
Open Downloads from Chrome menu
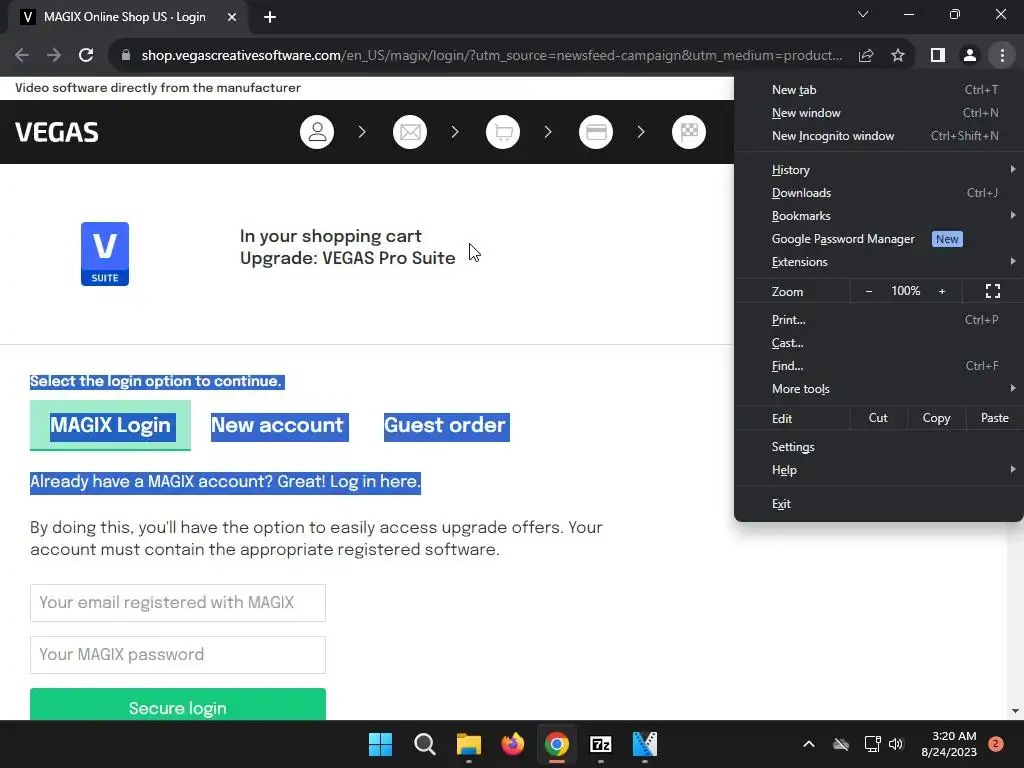[x=878, y=193]
